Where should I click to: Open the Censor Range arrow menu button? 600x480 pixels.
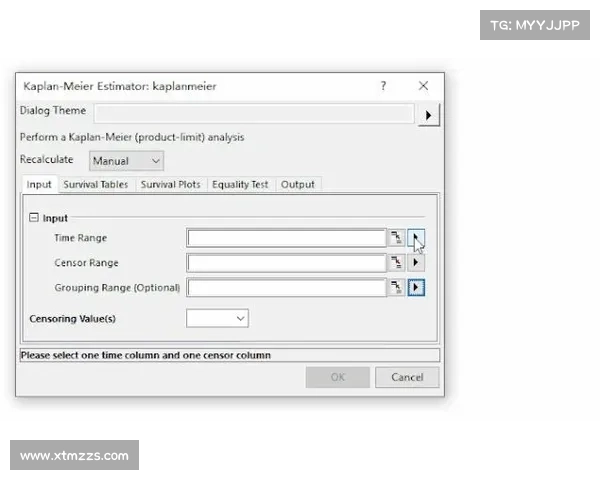(x=417, y=263)
